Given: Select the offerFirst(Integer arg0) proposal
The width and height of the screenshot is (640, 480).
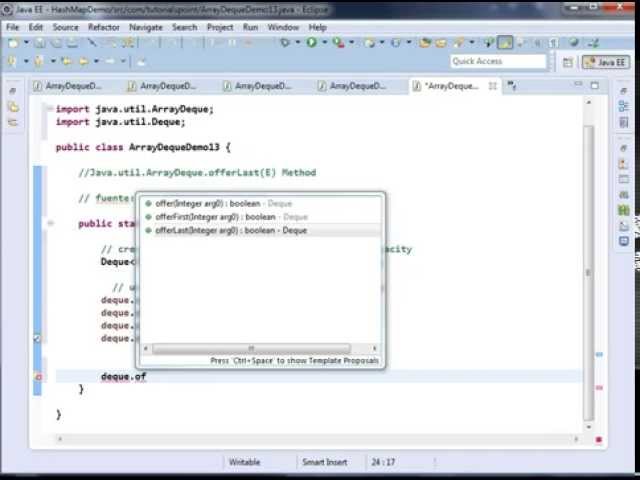Looking at the screenshot, I should pyautogui.click(x=260, y=217).
